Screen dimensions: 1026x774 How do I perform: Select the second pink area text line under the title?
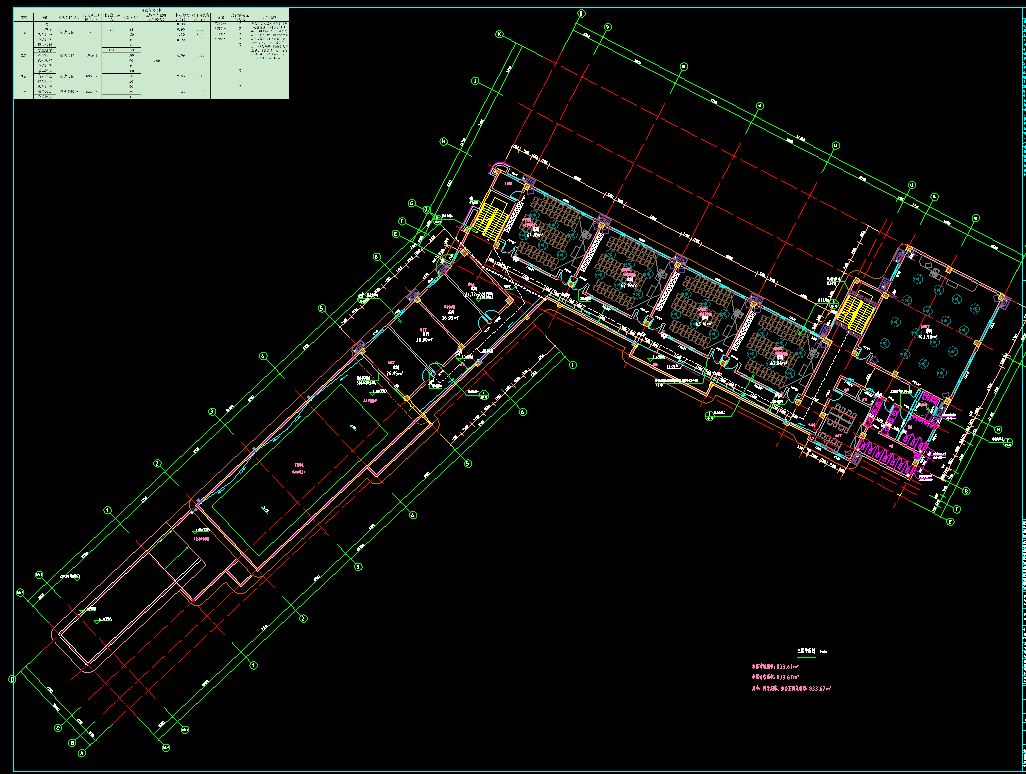775,677
